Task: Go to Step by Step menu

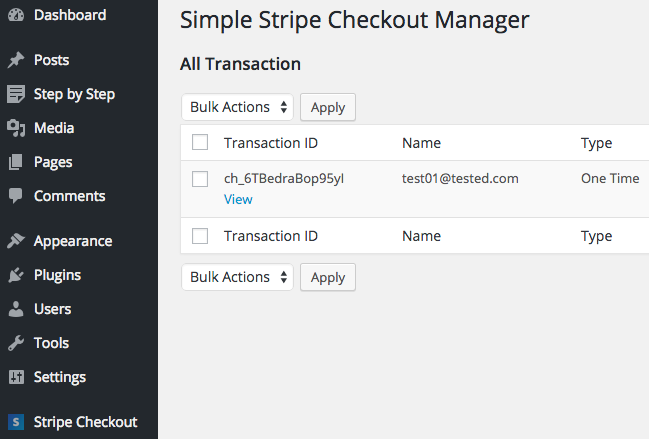Action: 74,94
